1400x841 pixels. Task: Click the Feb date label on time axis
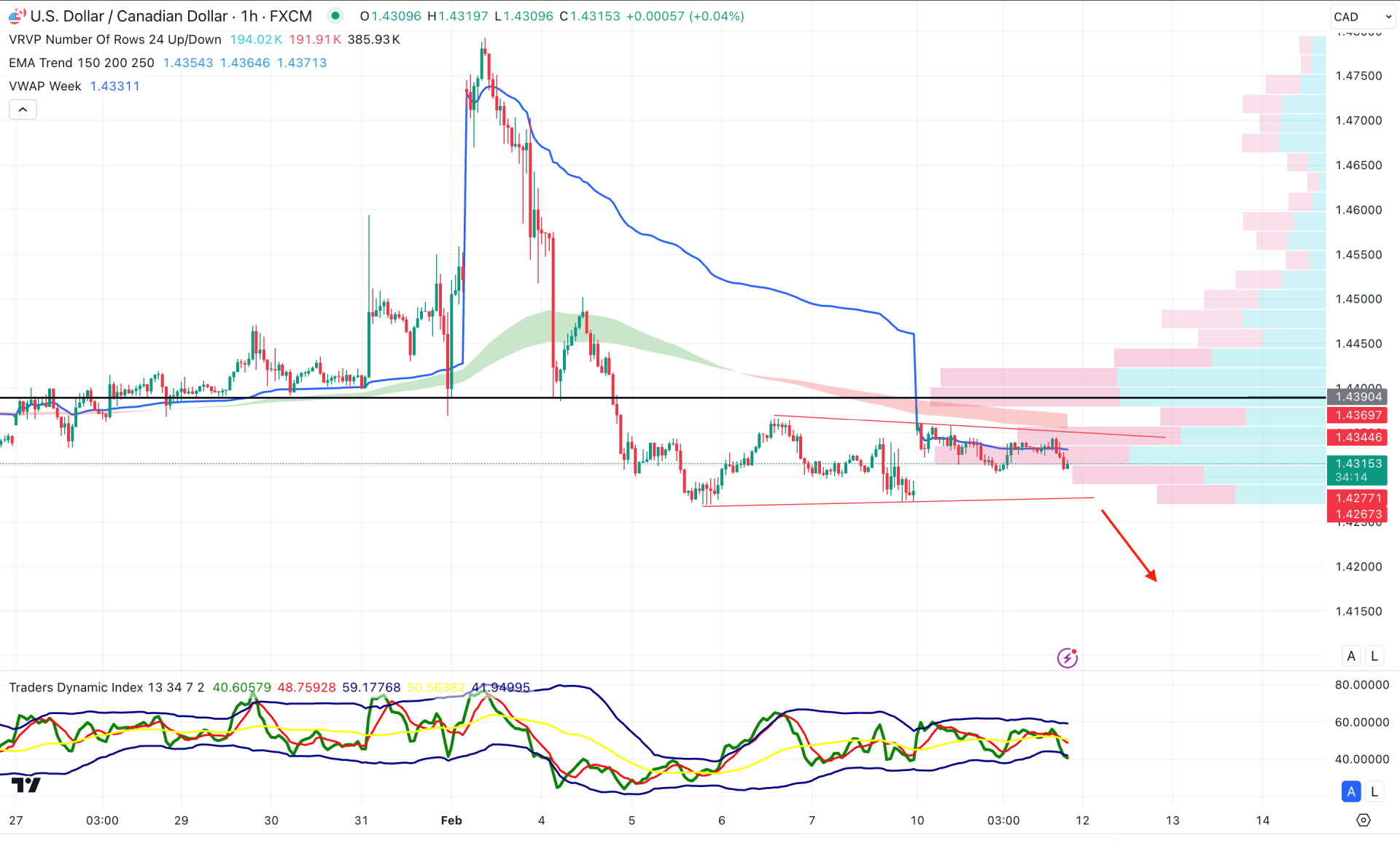coord(451,821)
